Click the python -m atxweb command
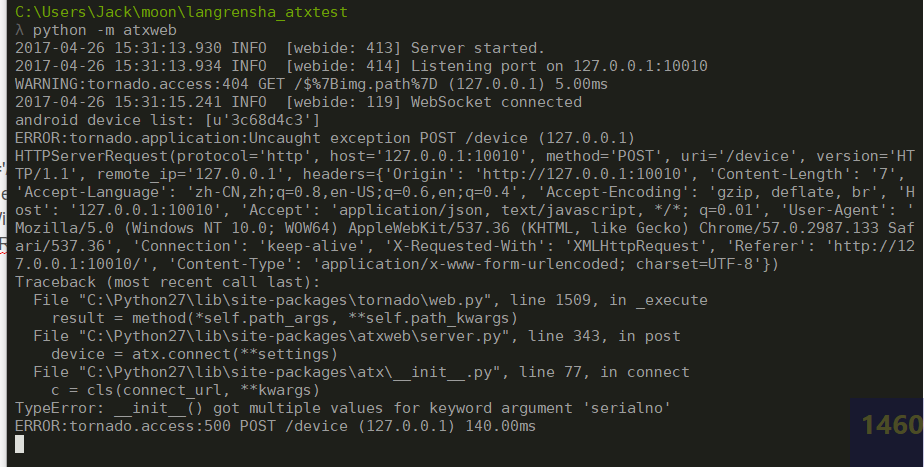Screen dimensions: 924x467 coord(105,30)
